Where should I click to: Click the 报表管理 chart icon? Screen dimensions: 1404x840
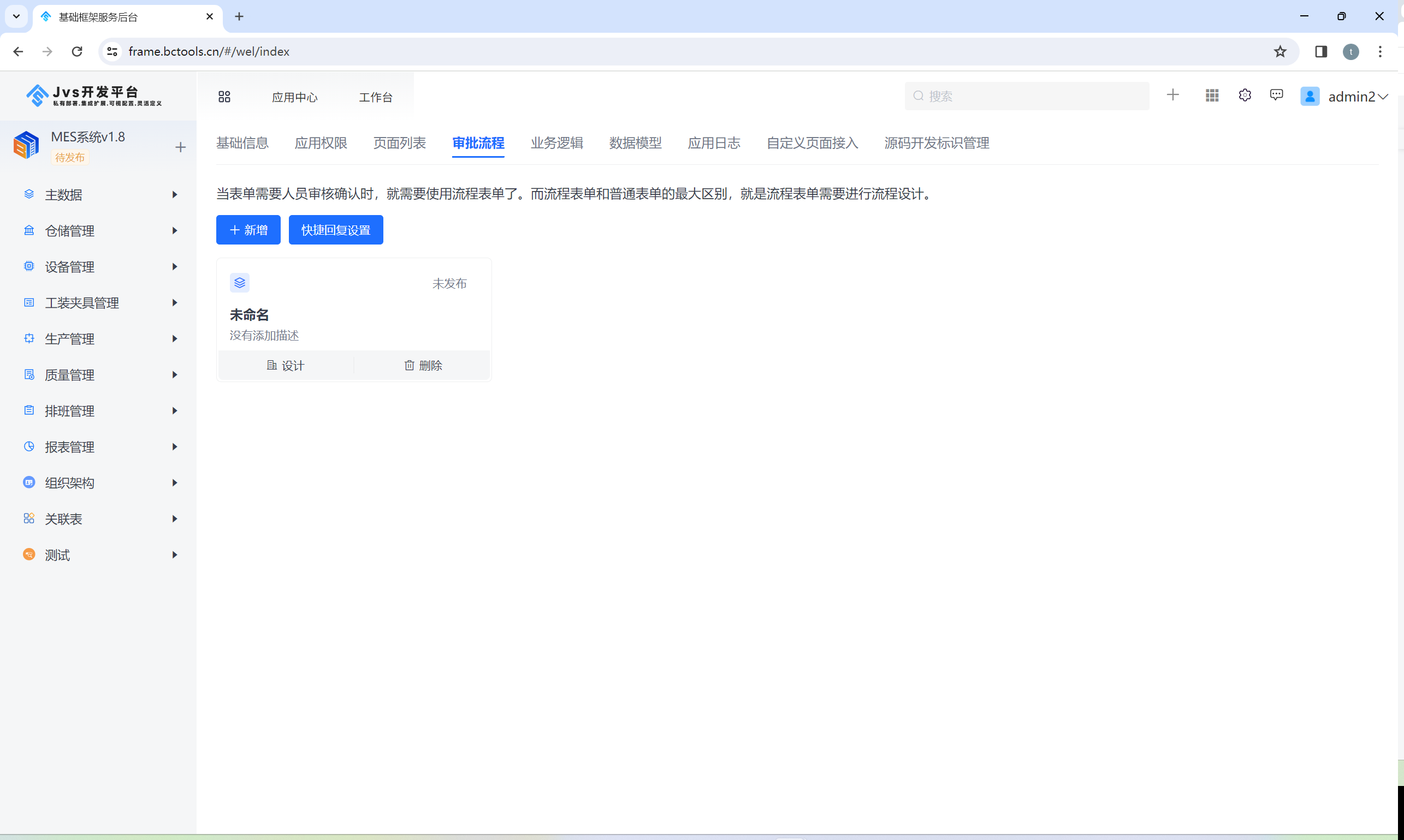pos(29,446)
